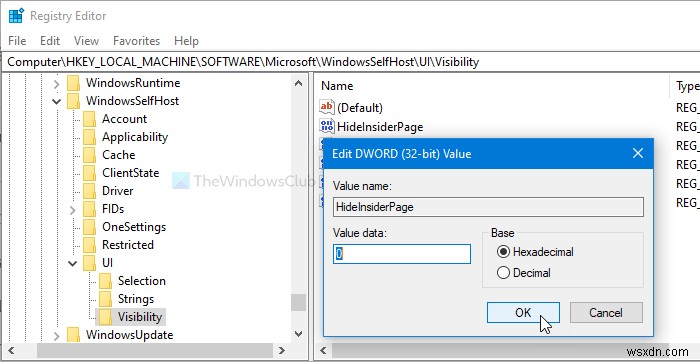This screenshot has height=362, width=700.
Task: Click the Cache folder icon
Action: click(89, 155)
